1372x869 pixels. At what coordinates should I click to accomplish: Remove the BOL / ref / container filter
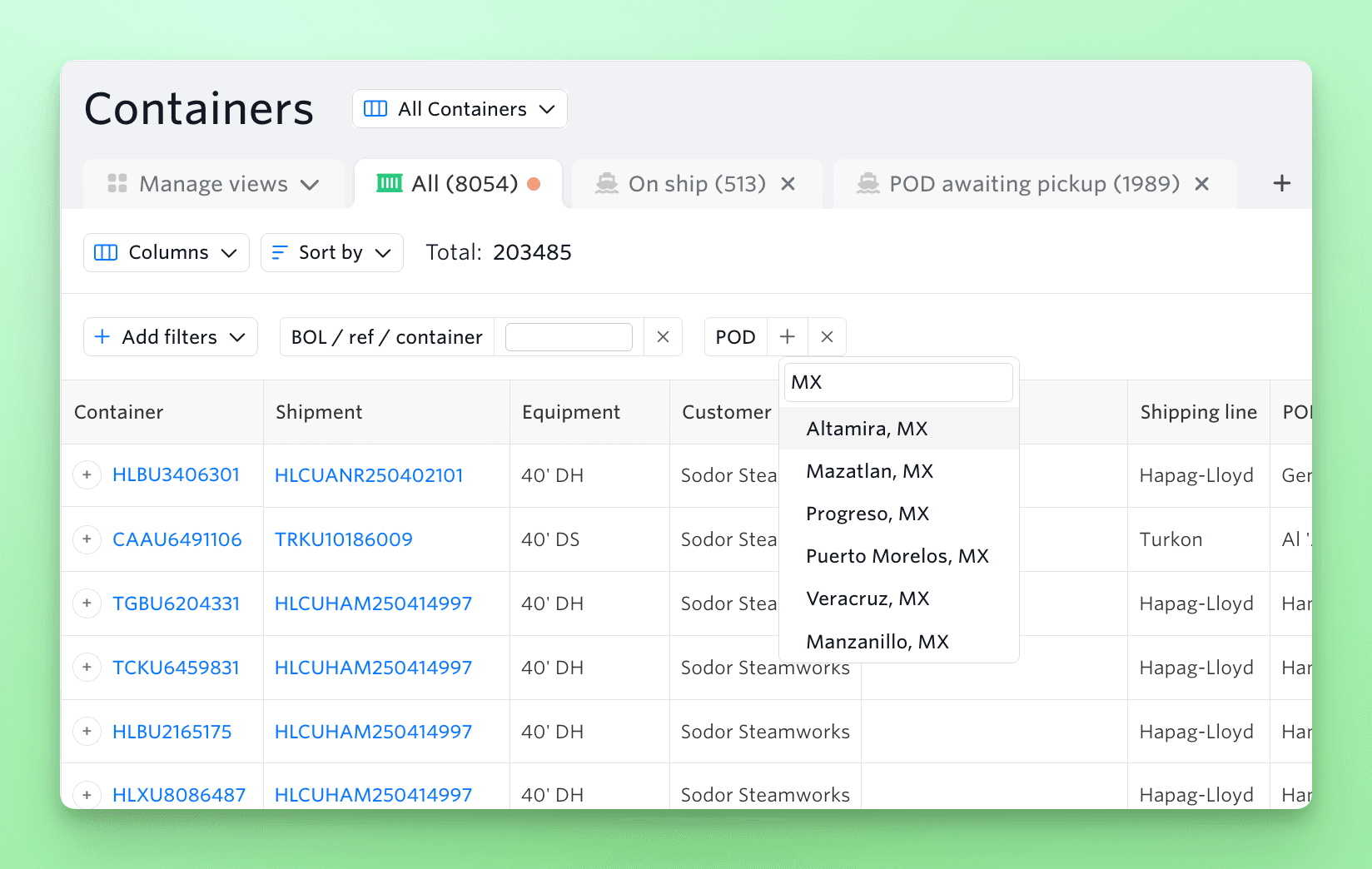663,337
